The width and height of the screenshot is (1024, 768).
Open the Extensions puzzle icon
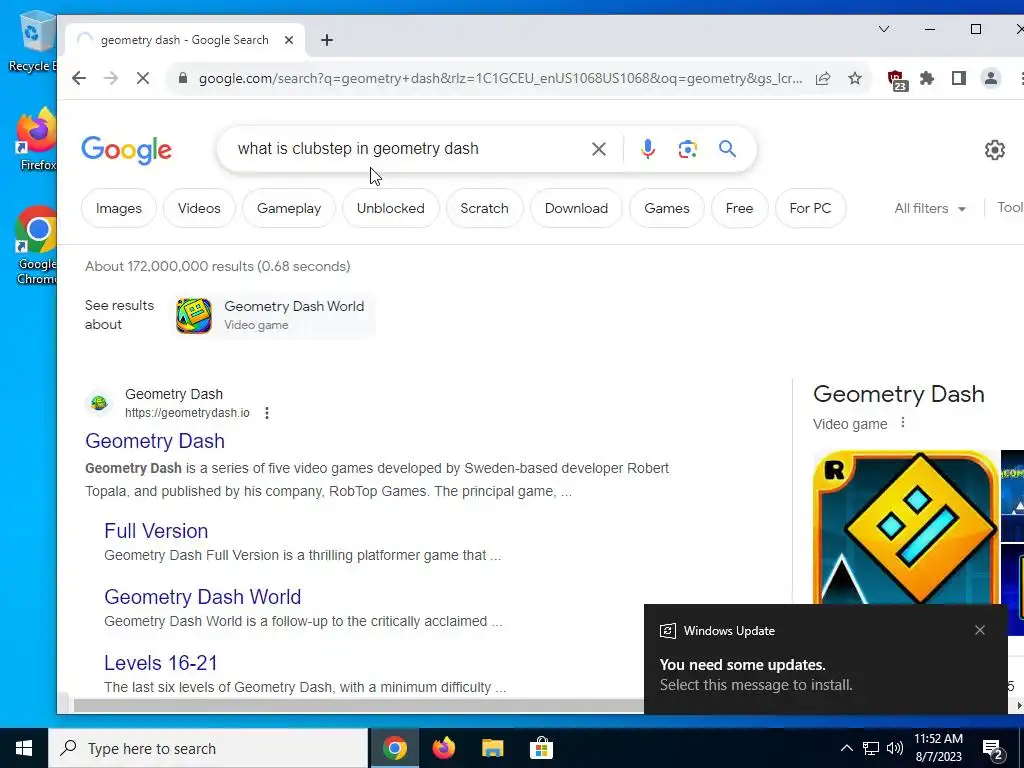point(927,78)
